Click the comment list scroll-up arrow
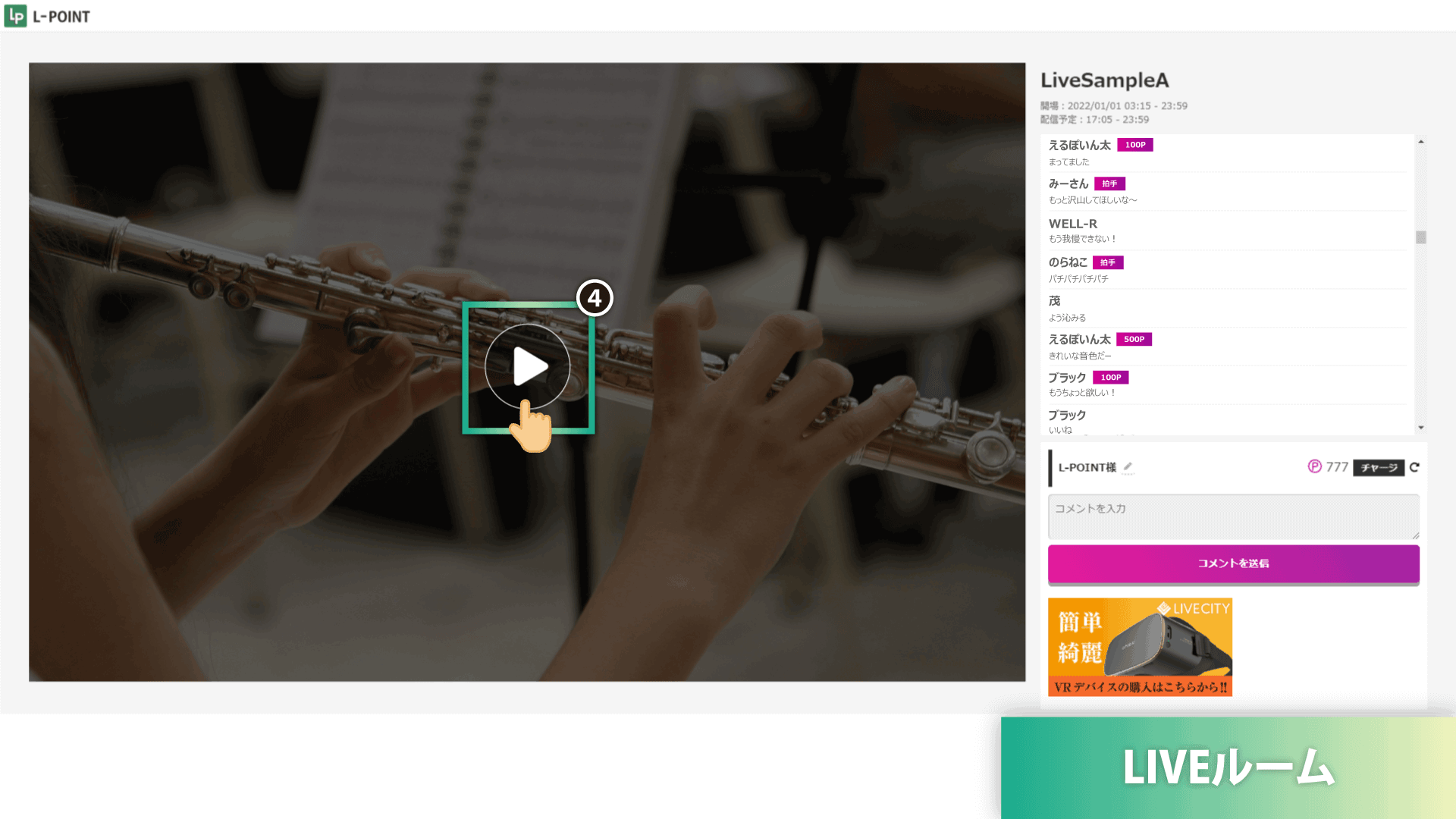 point(1421,142)
